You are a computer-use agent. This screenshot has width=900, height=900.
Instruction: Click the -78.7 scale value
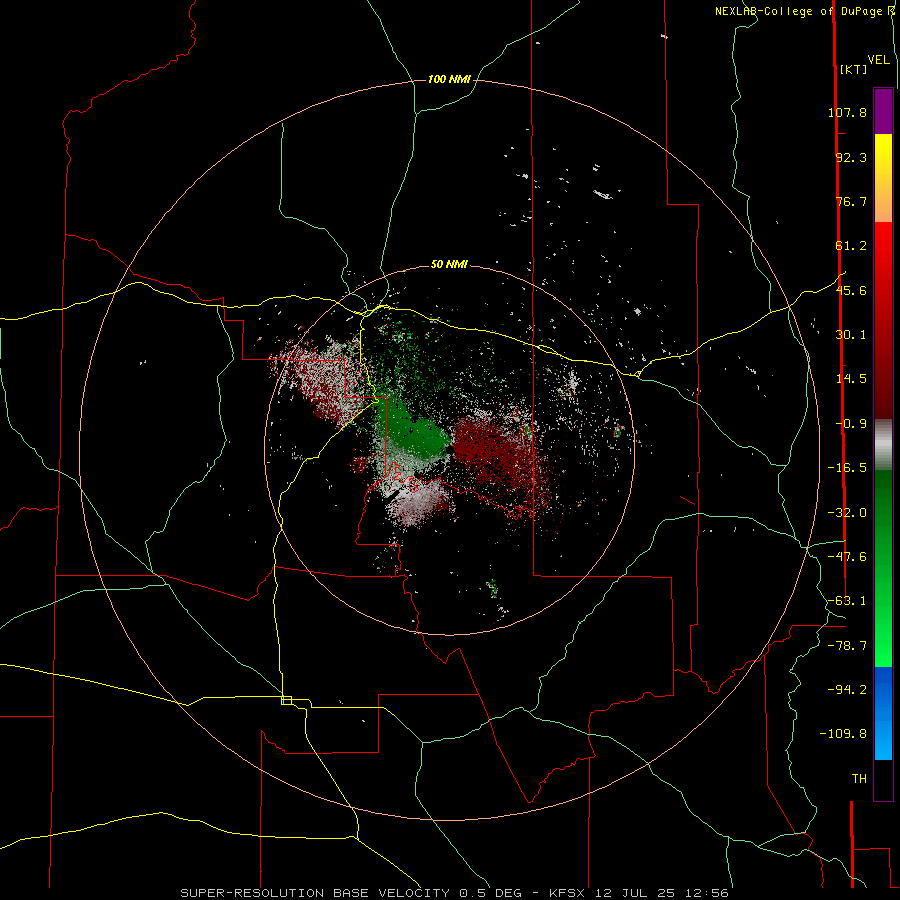click(847, 646)
